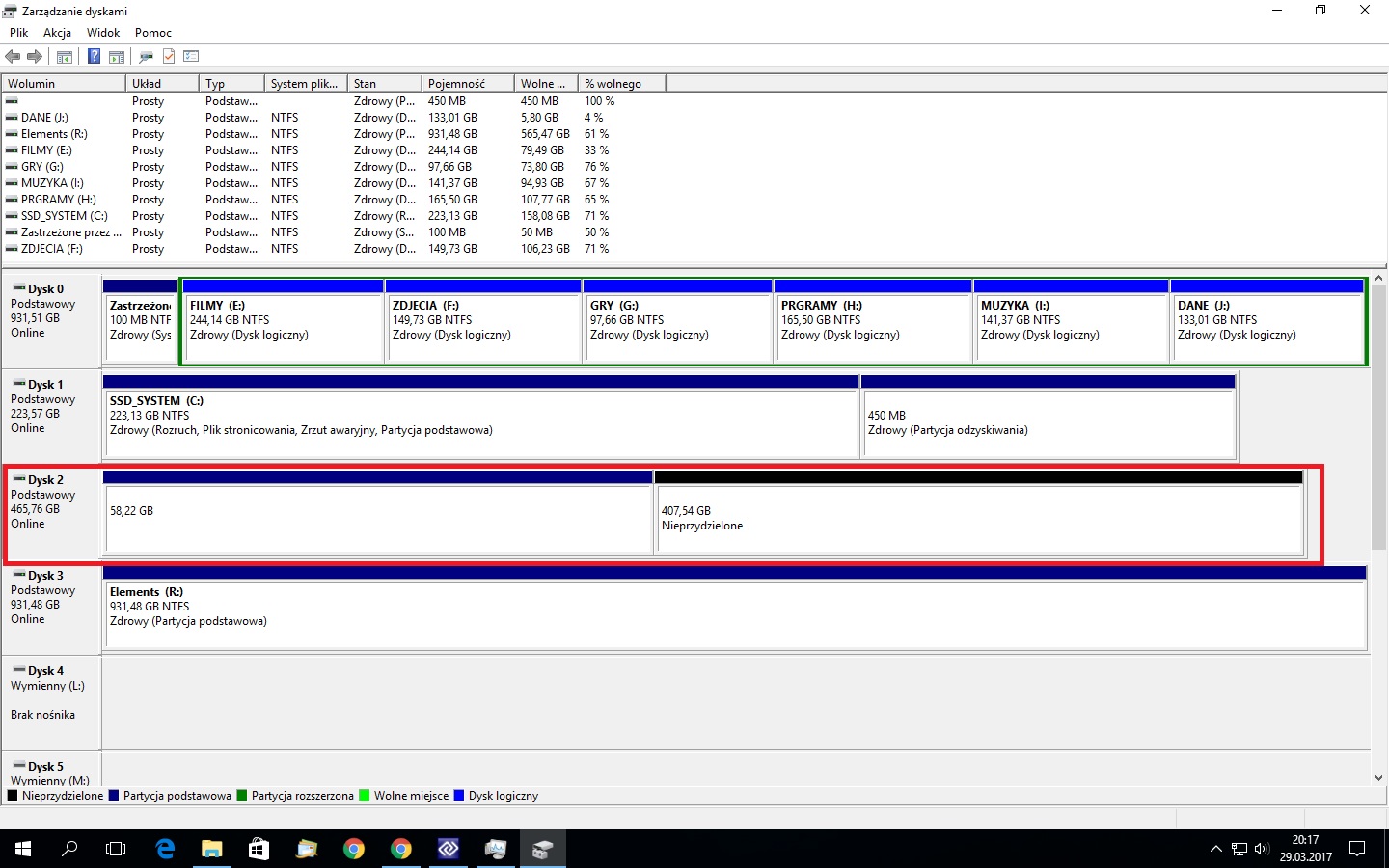Open the Plik menu
Viewport: 1389px width, 868px height.
click(19, 33)
